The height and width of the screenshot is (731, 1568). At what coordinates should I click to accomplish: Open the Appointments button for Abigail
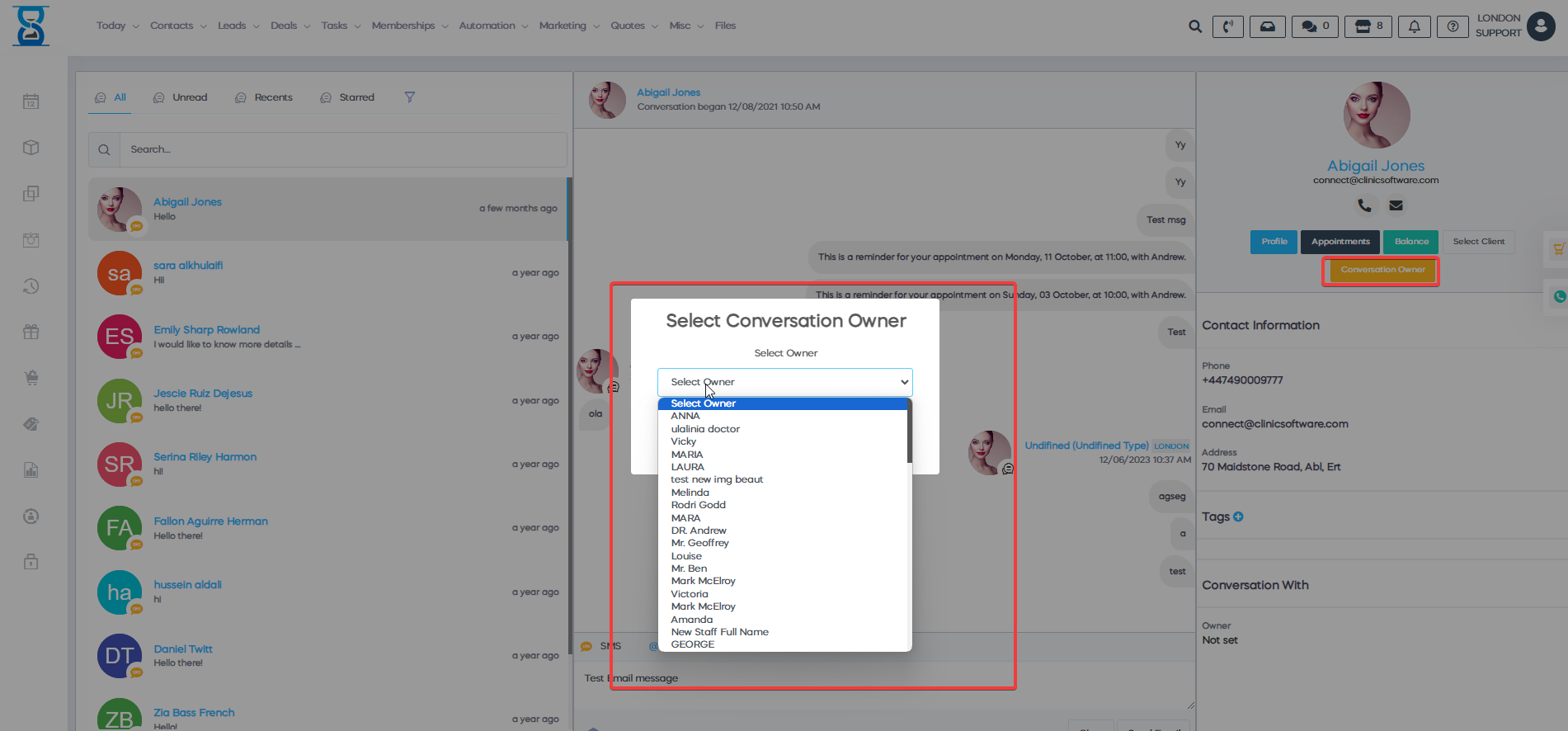(x=1340, y=242)
